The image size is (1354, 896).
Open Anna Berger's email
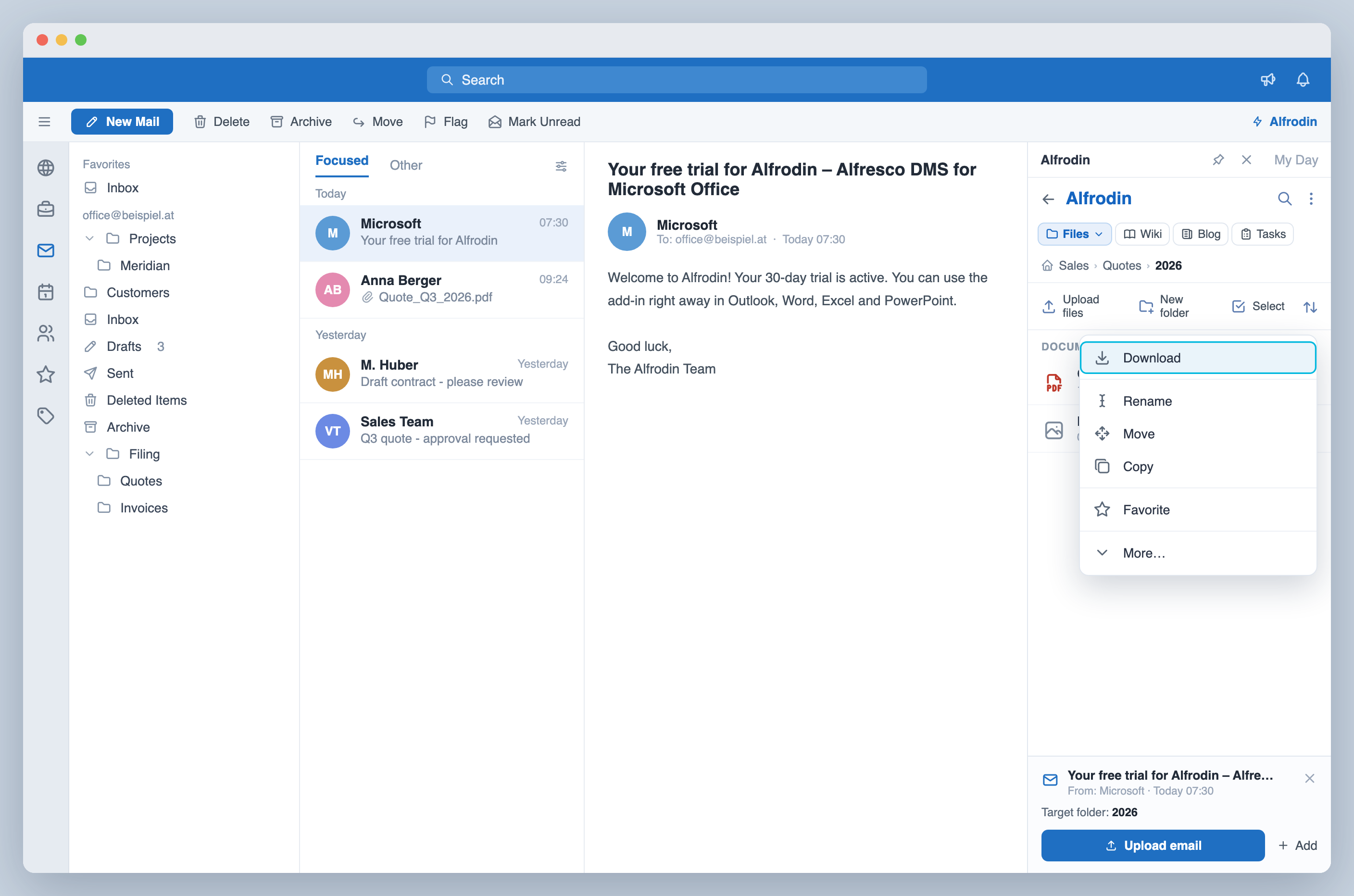441,289
